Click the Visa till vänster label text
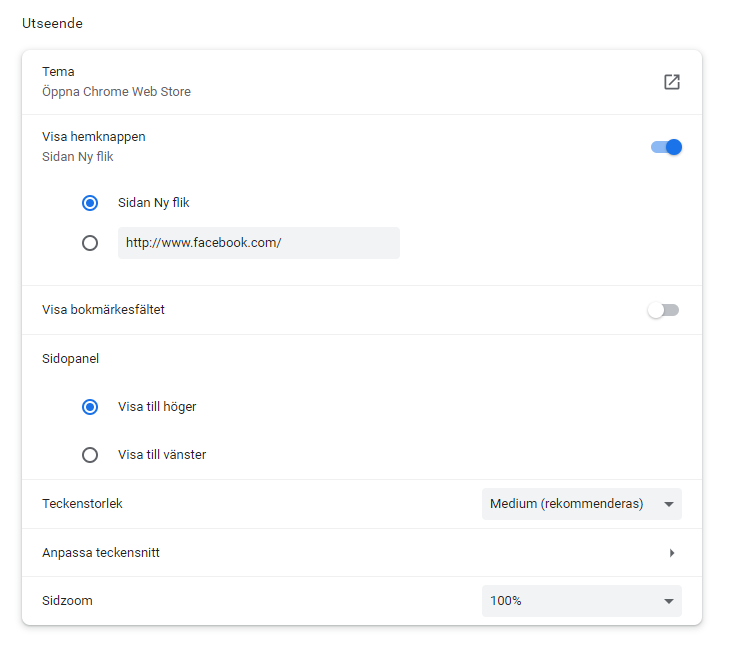The image size is (729, 672). [162, 455]
